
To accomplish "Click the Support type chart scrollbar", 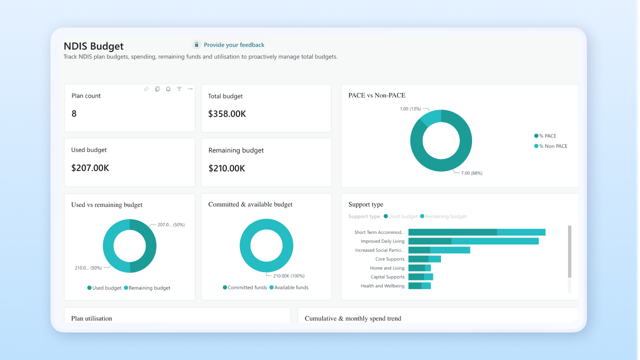I will coord(569,251).
